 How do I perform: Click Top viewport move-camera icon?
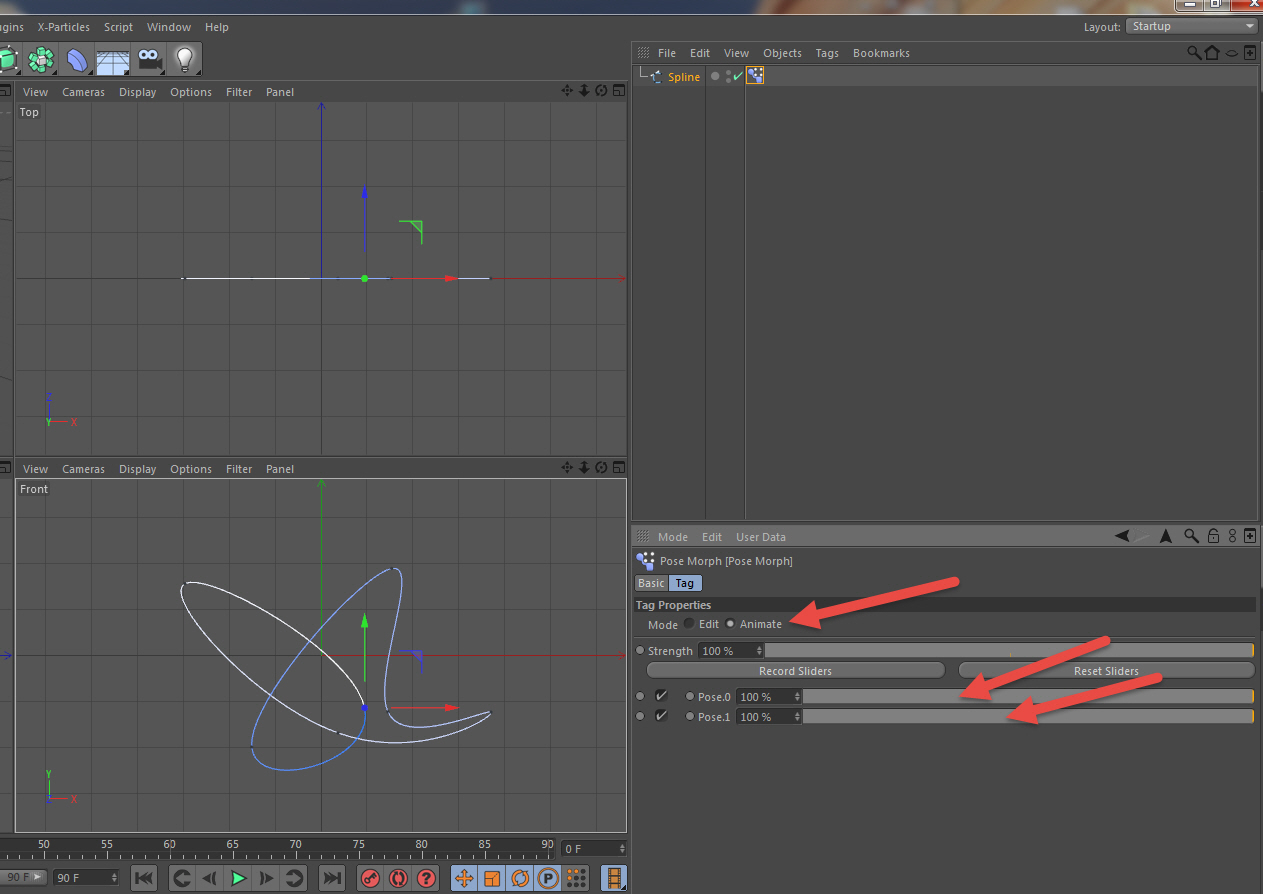tap(567, 91)
